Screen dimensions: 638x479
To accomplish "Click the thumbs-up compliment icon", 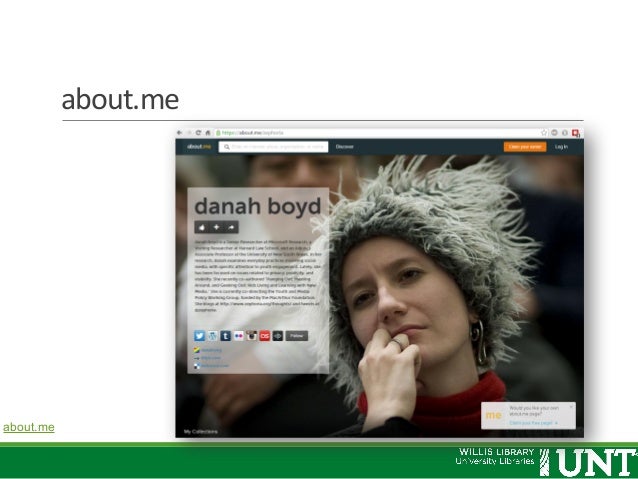I will coord(202,227).
